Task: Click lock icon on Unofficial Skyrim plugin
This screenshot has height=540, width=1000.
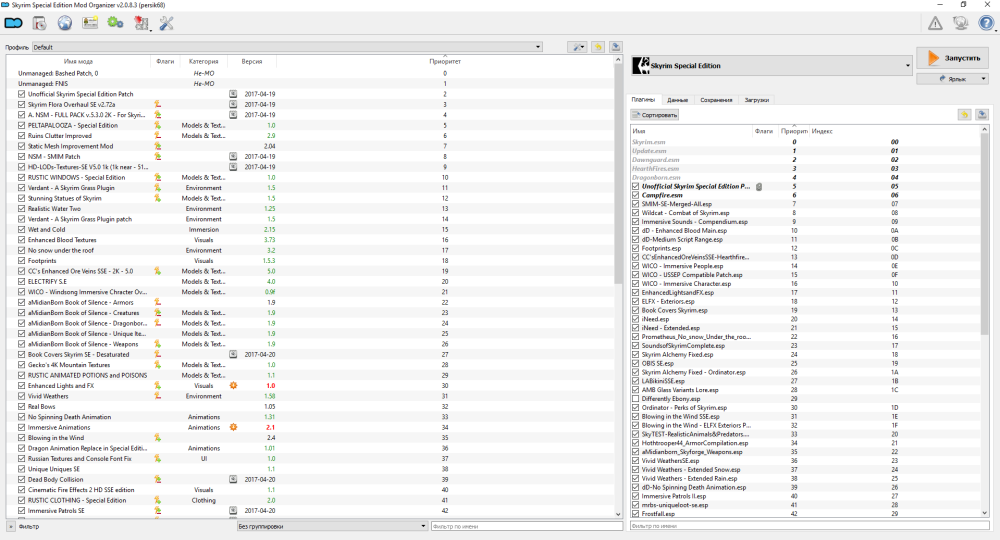Action: tap(759, 187)
